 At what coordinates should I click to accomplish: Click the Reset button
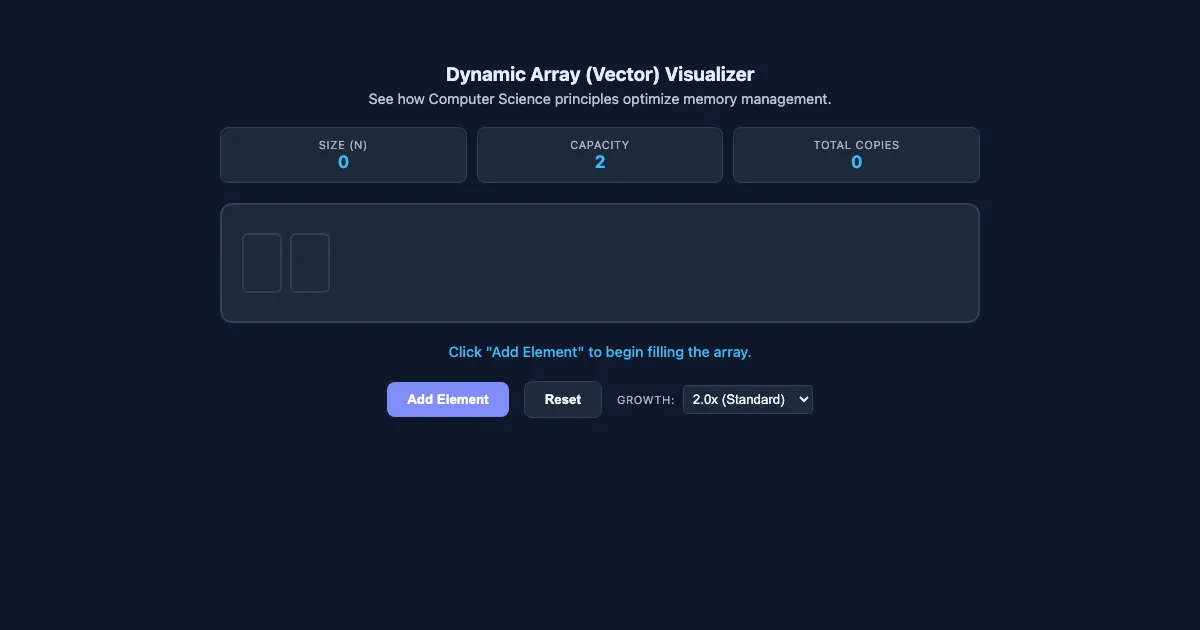[x=563, y=399]
